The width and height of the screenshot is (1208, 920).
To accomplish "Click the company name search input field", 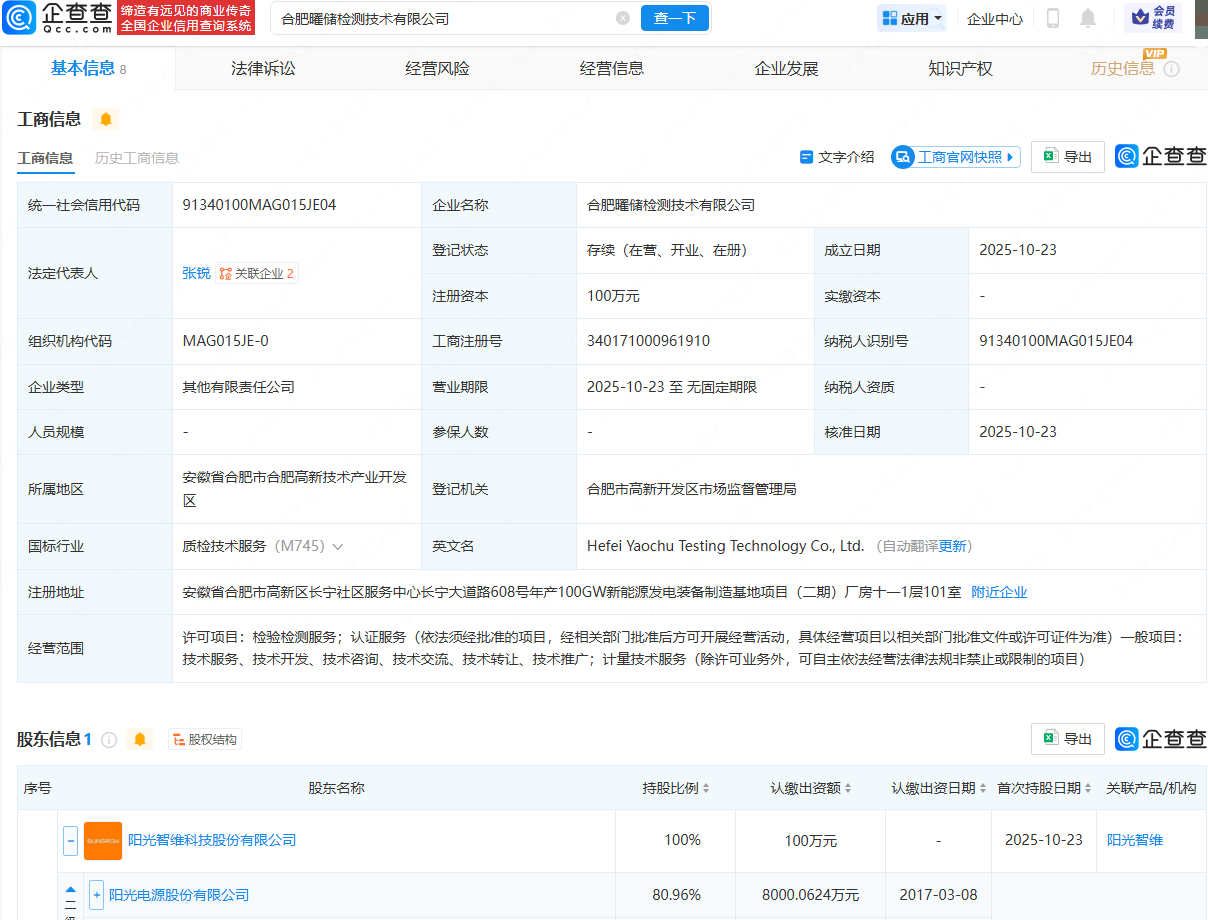I will (450, 18).
